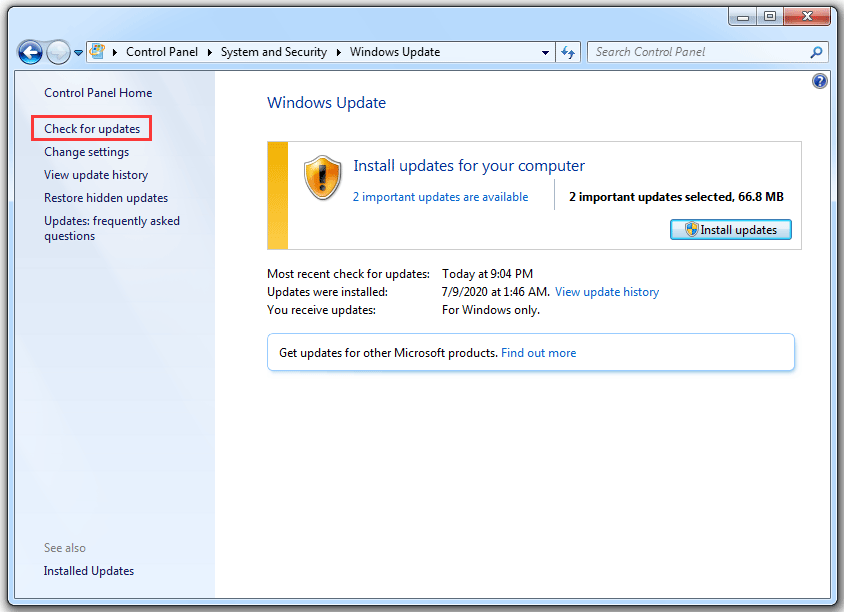Maximize the Windows Update window
Viewport: 844px width, 612px height.
[x=770, y=17]
